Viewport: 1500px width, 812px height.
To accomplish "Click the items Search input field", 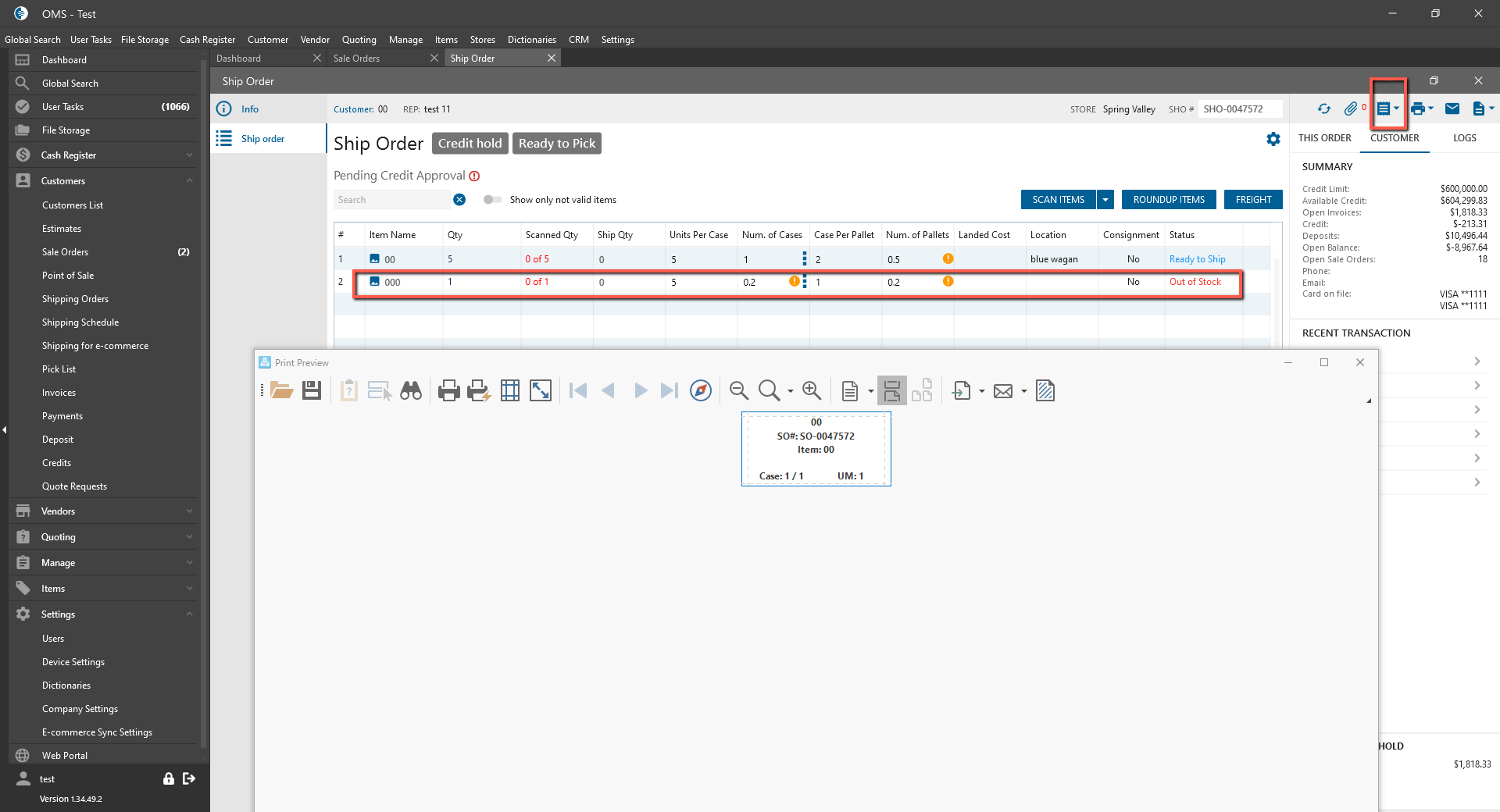I will coord(392,200).
